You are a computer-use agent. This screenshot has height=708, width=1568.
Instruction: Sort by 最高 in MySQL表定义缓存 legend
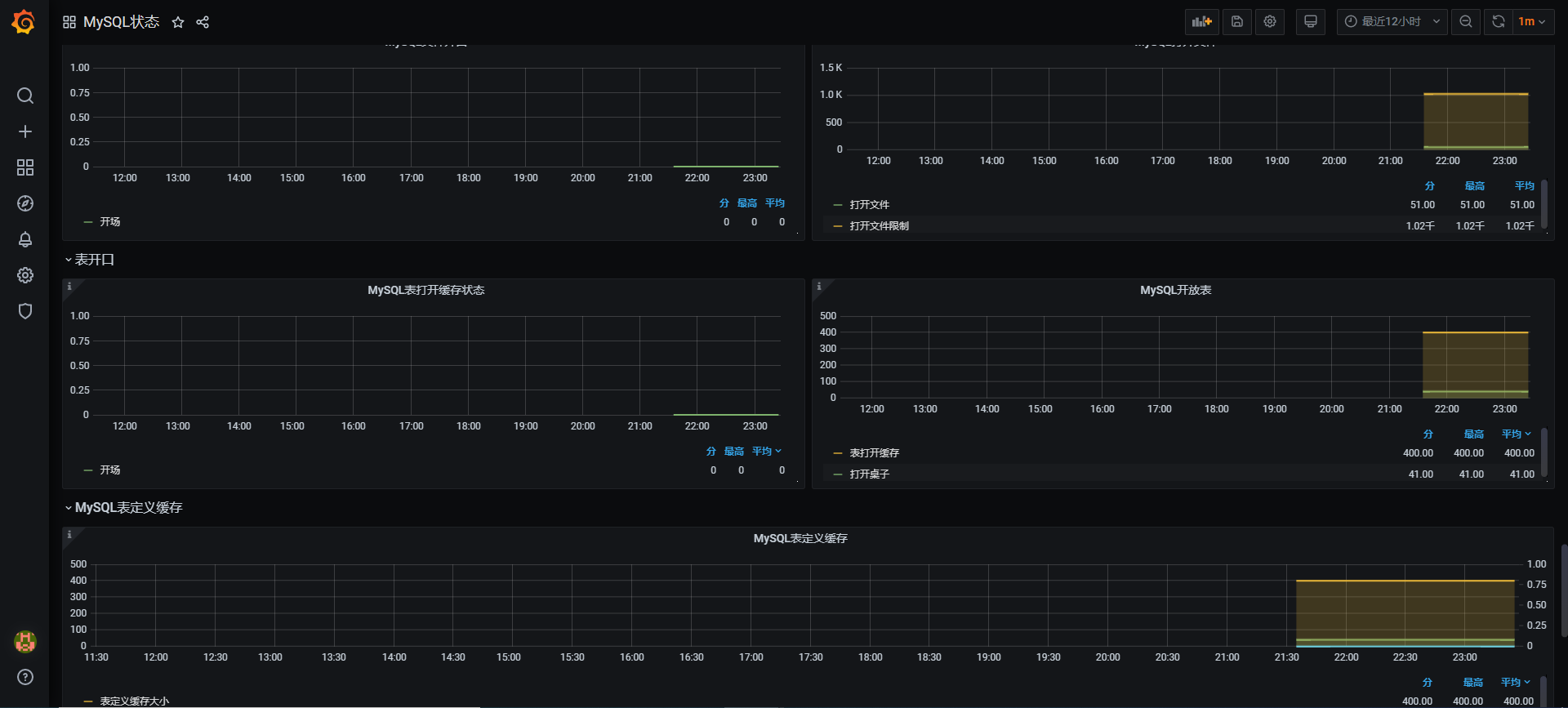point(1472,683)
